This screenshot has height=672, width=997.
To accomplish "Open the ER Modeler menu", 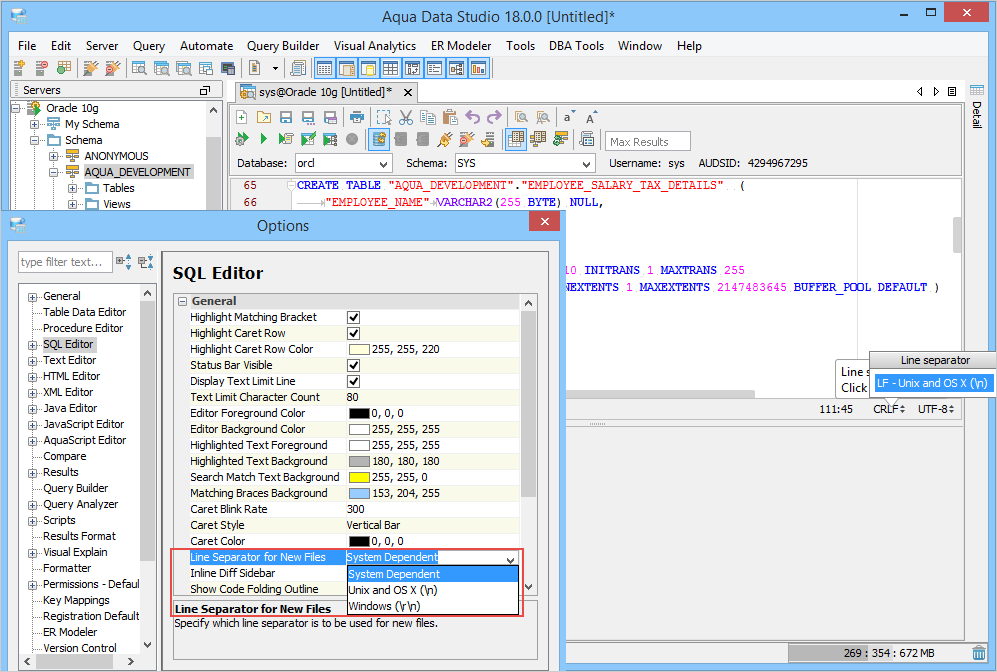I will (x=461, y=46).
